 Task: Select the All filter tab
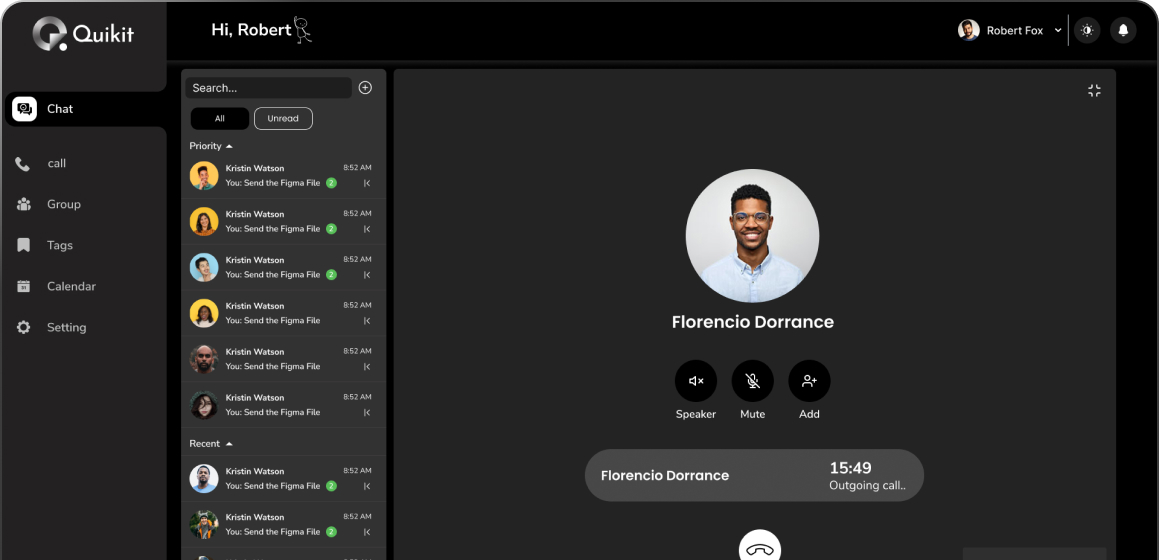(x=220, y=118)
